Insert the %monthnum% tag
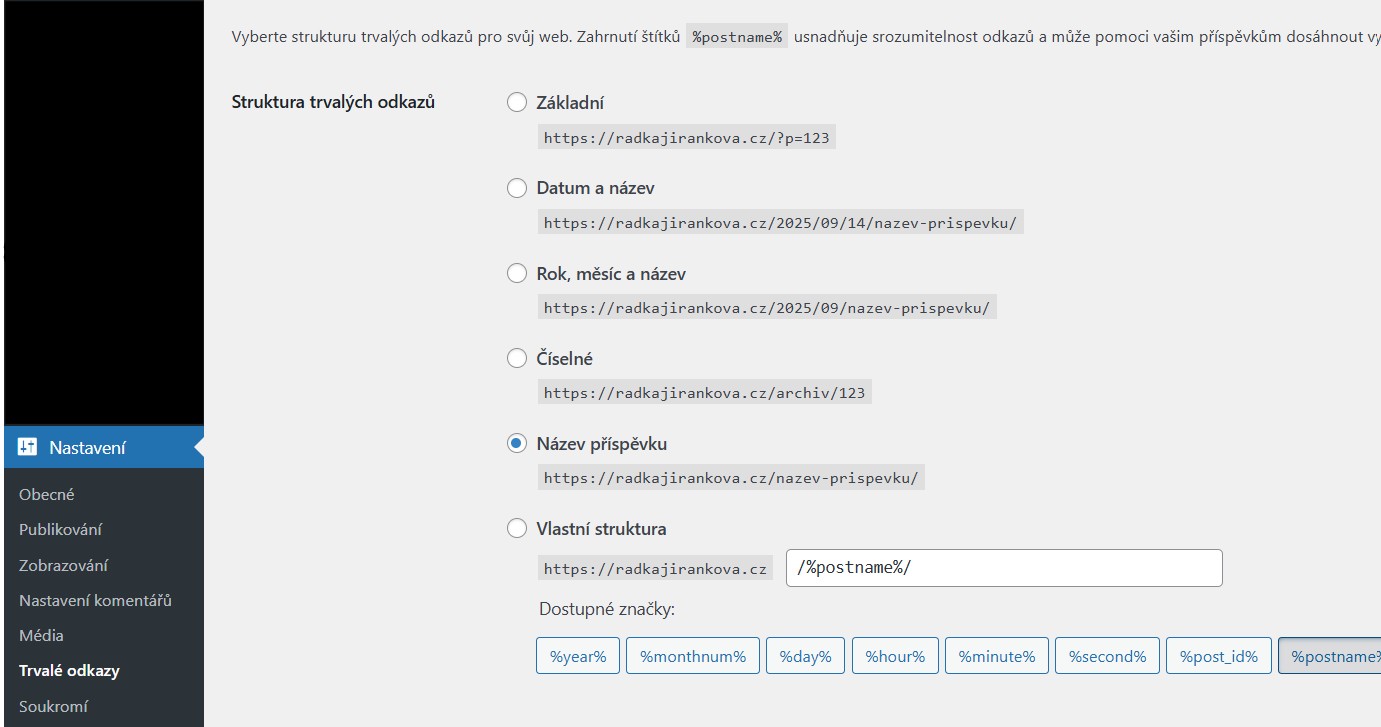This screenshot has width=1381, height=727. (693, 655)
